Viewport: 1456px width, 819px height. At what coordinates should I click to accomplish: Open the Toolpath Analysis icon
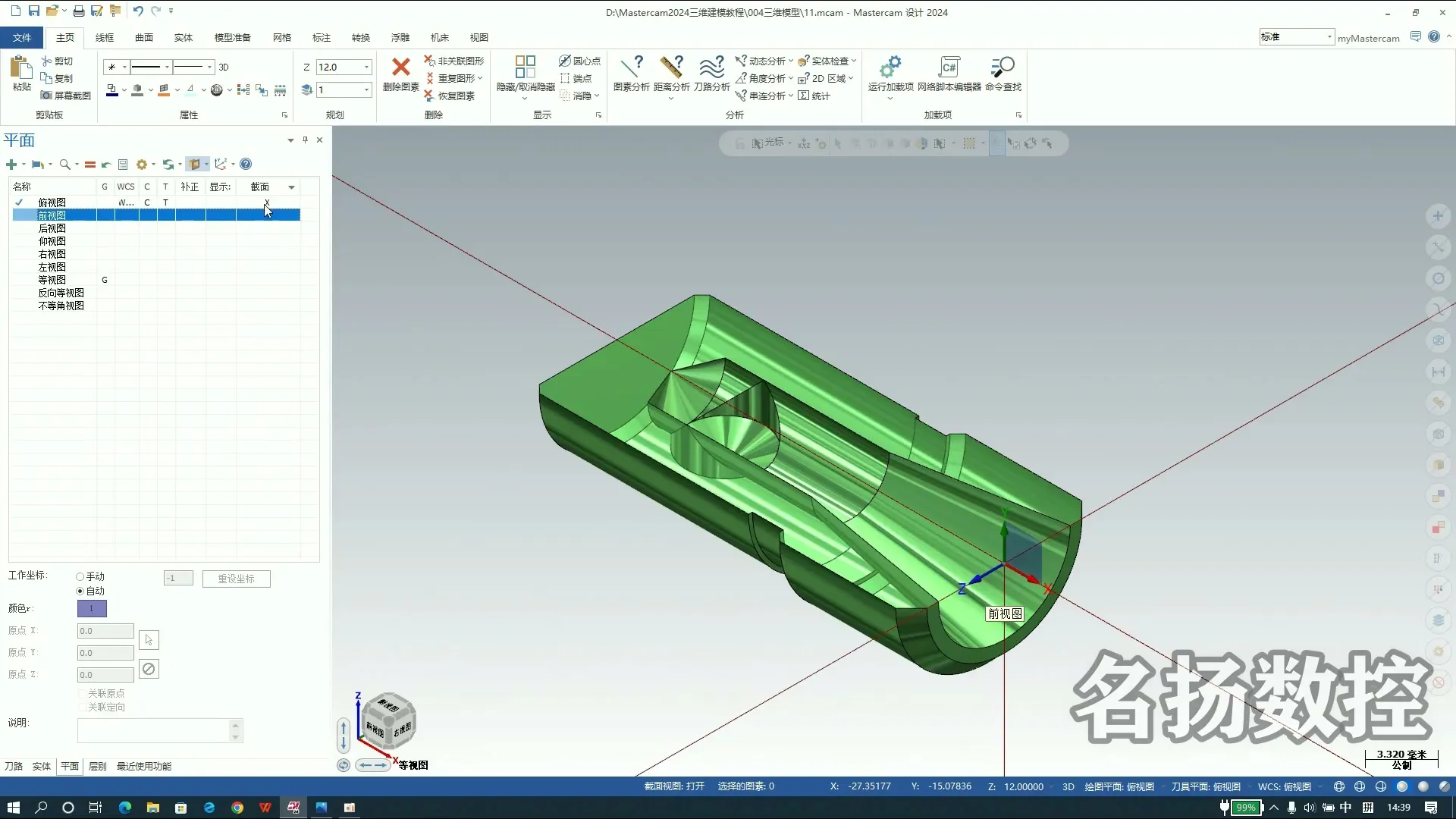pyautogui.click(x=711, y=67)
